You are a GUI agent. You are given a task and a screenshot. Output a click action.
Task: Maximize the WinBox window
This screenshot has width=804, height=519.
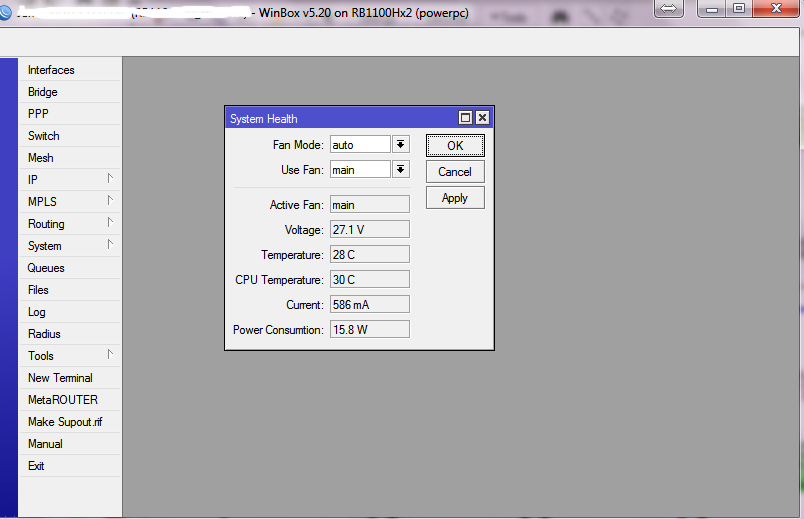click(739, 9)
